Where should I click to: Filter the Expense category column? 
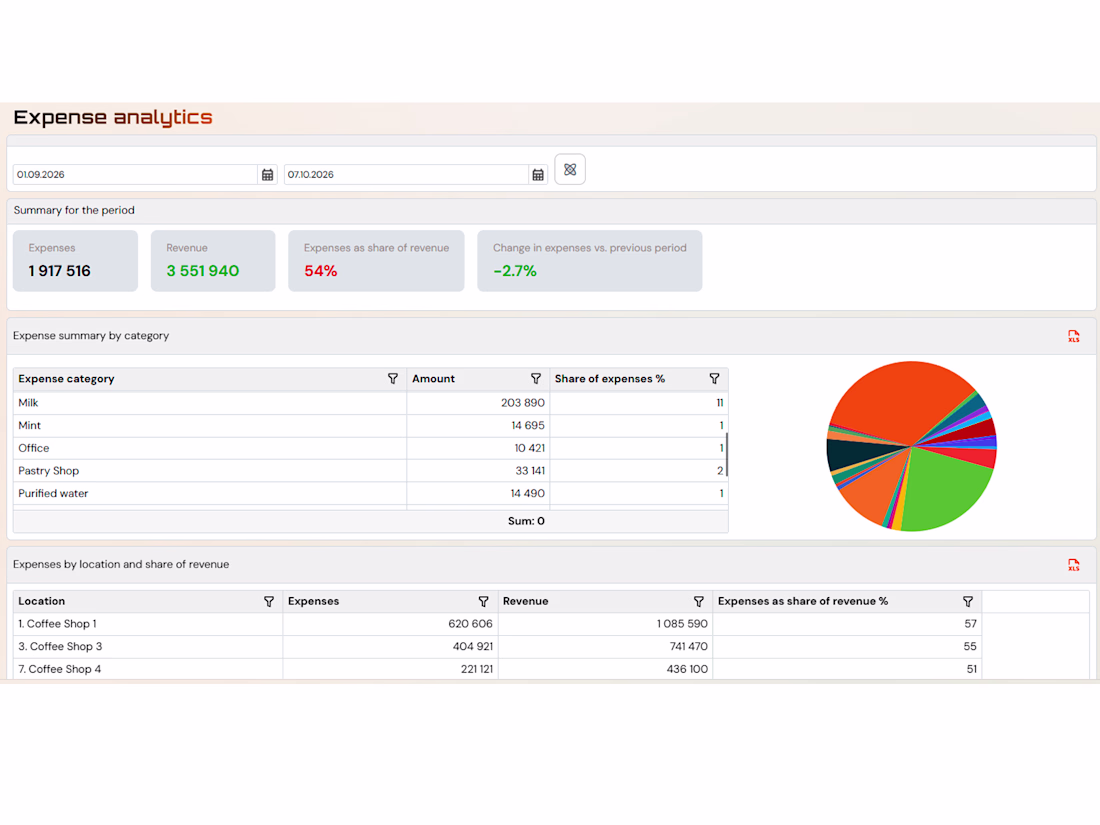pos(393,379)
